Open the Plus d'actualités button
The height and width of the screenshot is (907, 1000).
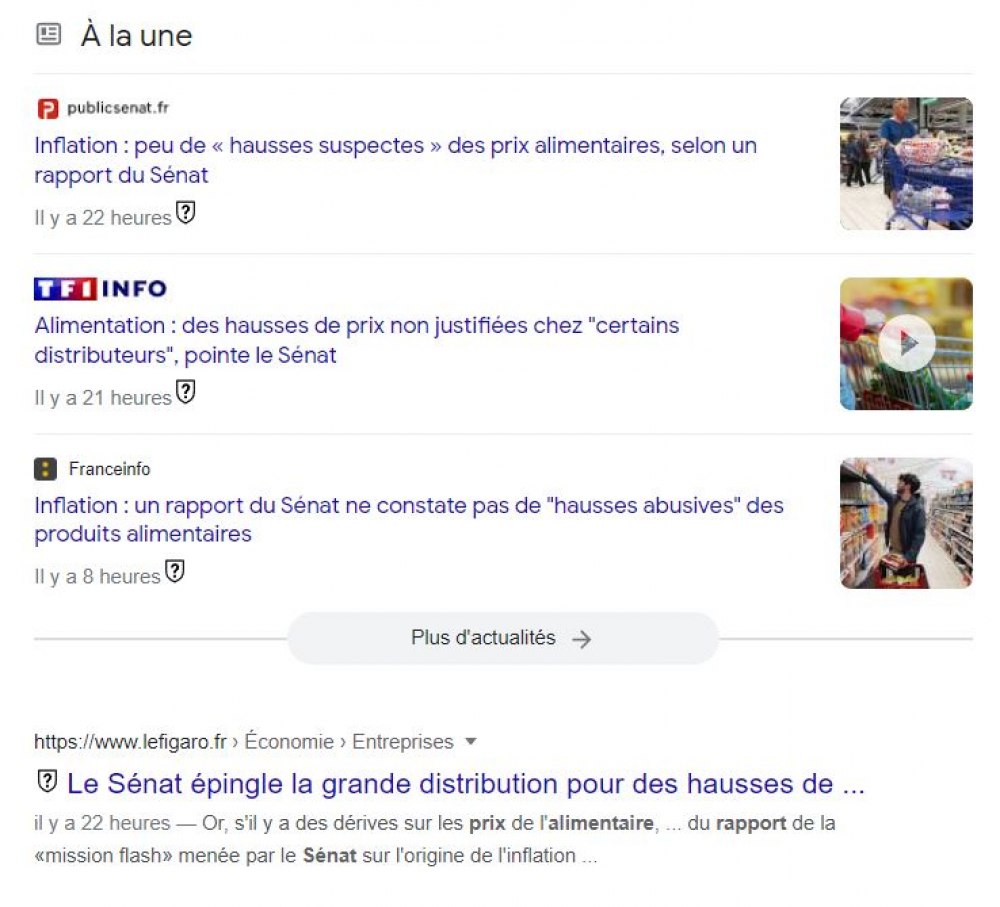(503, 638)
